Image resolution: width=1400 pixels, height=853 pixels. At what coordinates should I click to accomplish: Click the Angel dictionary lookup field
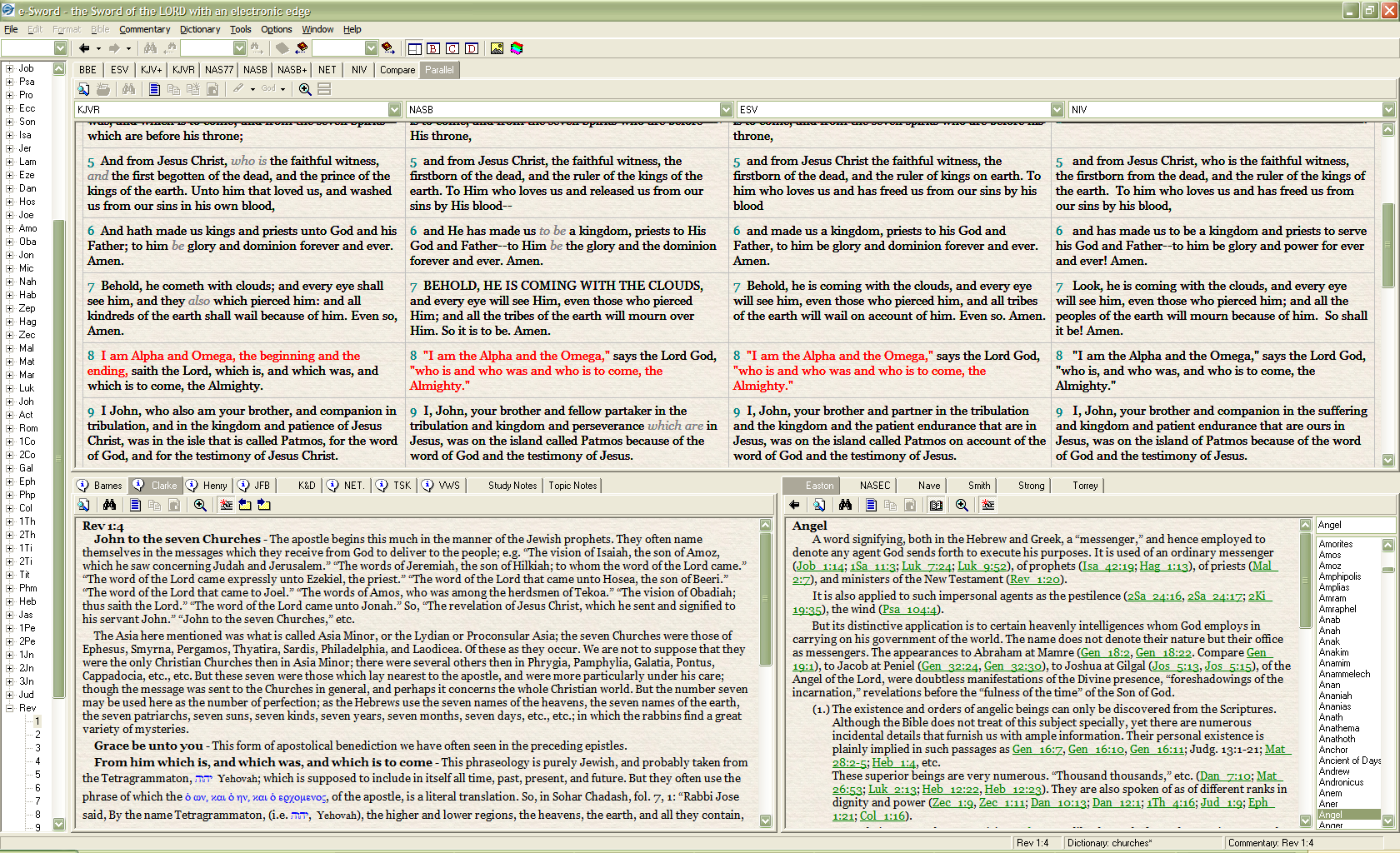pos(1354,525)
